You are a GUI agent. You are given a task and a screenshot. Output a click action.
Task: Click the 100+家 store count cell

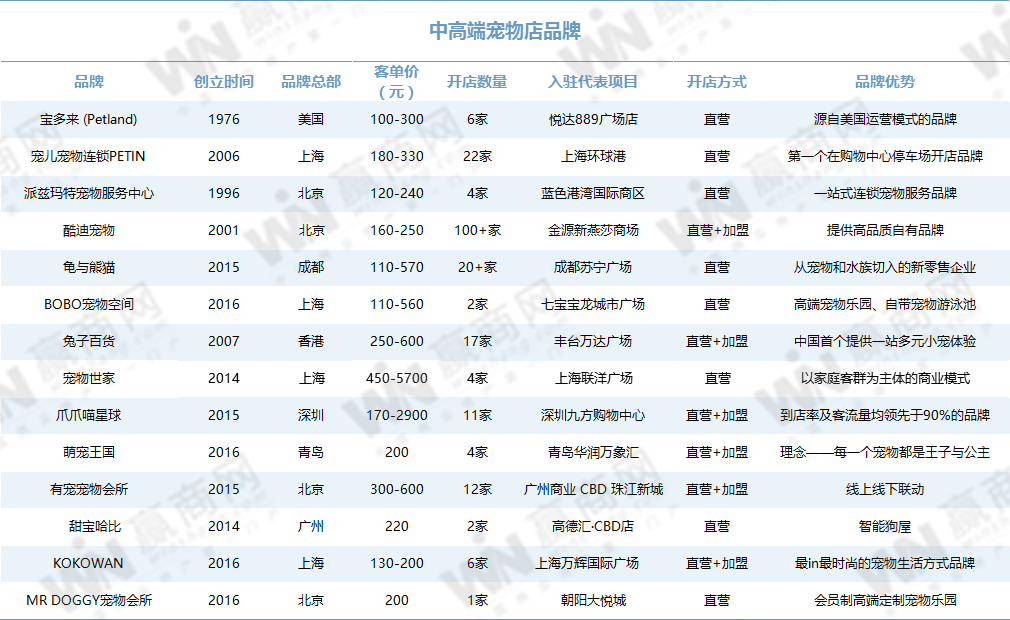coord(477,230)
